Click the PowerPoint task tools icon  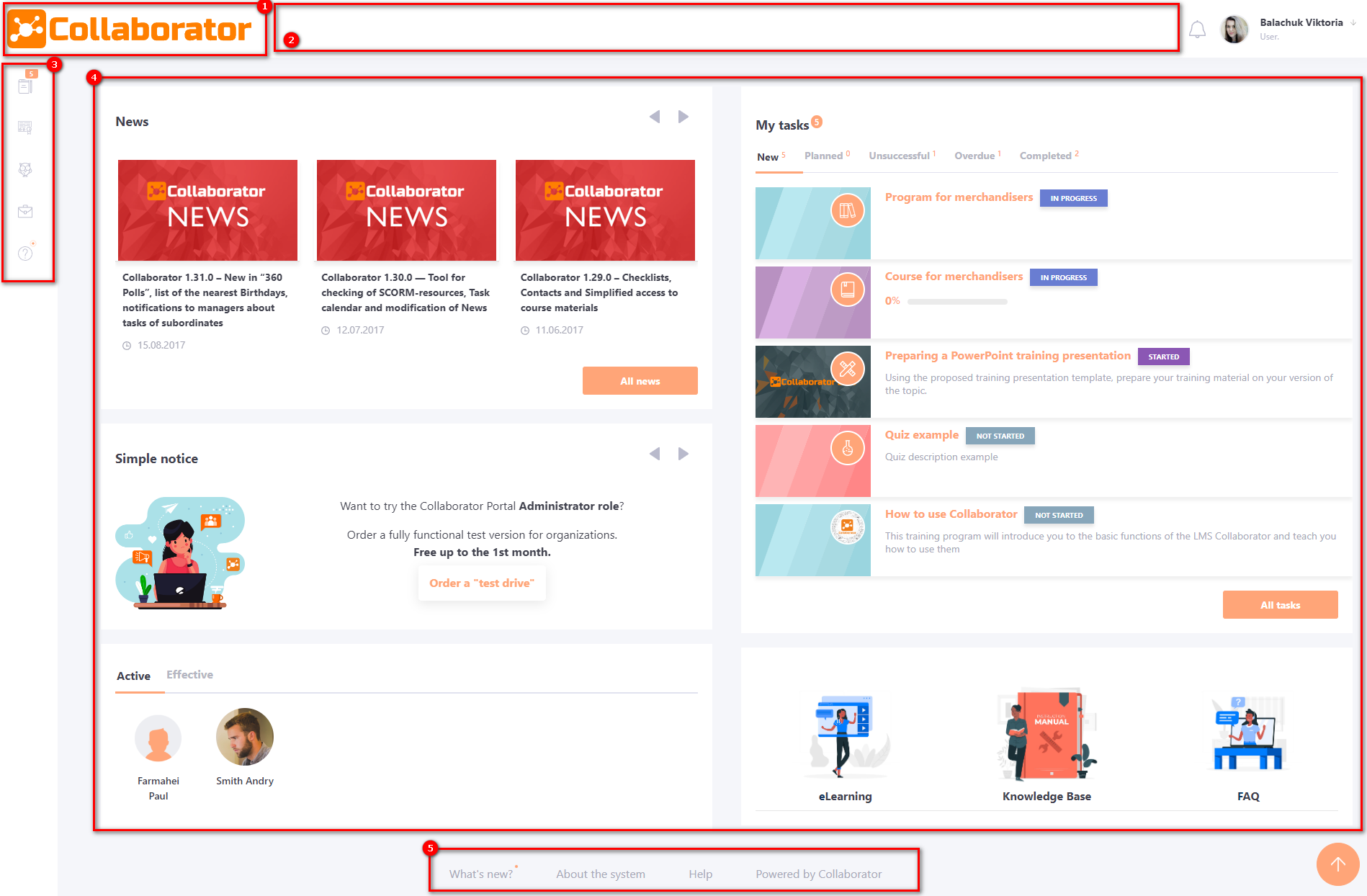[x=848, y=369]
